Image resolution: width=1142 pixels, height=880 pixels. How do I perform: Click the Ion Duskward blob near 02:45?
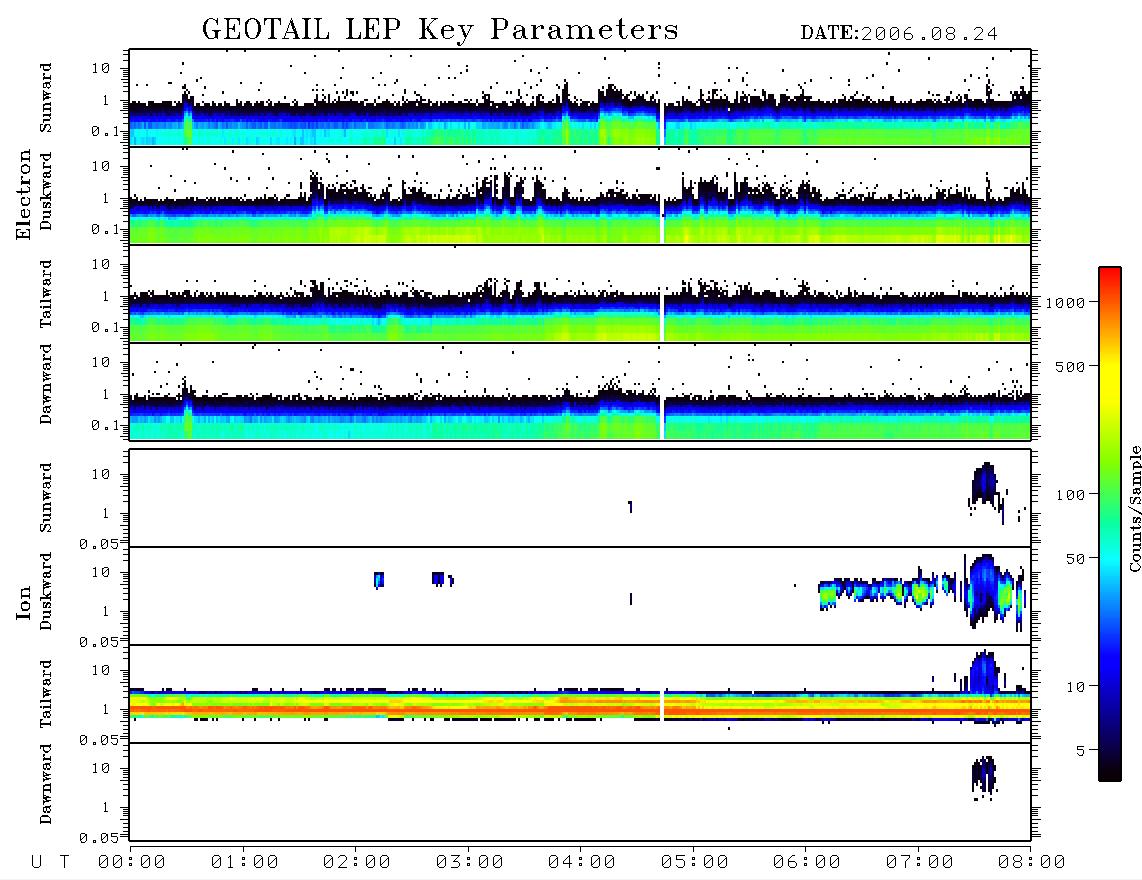(438, 578)
